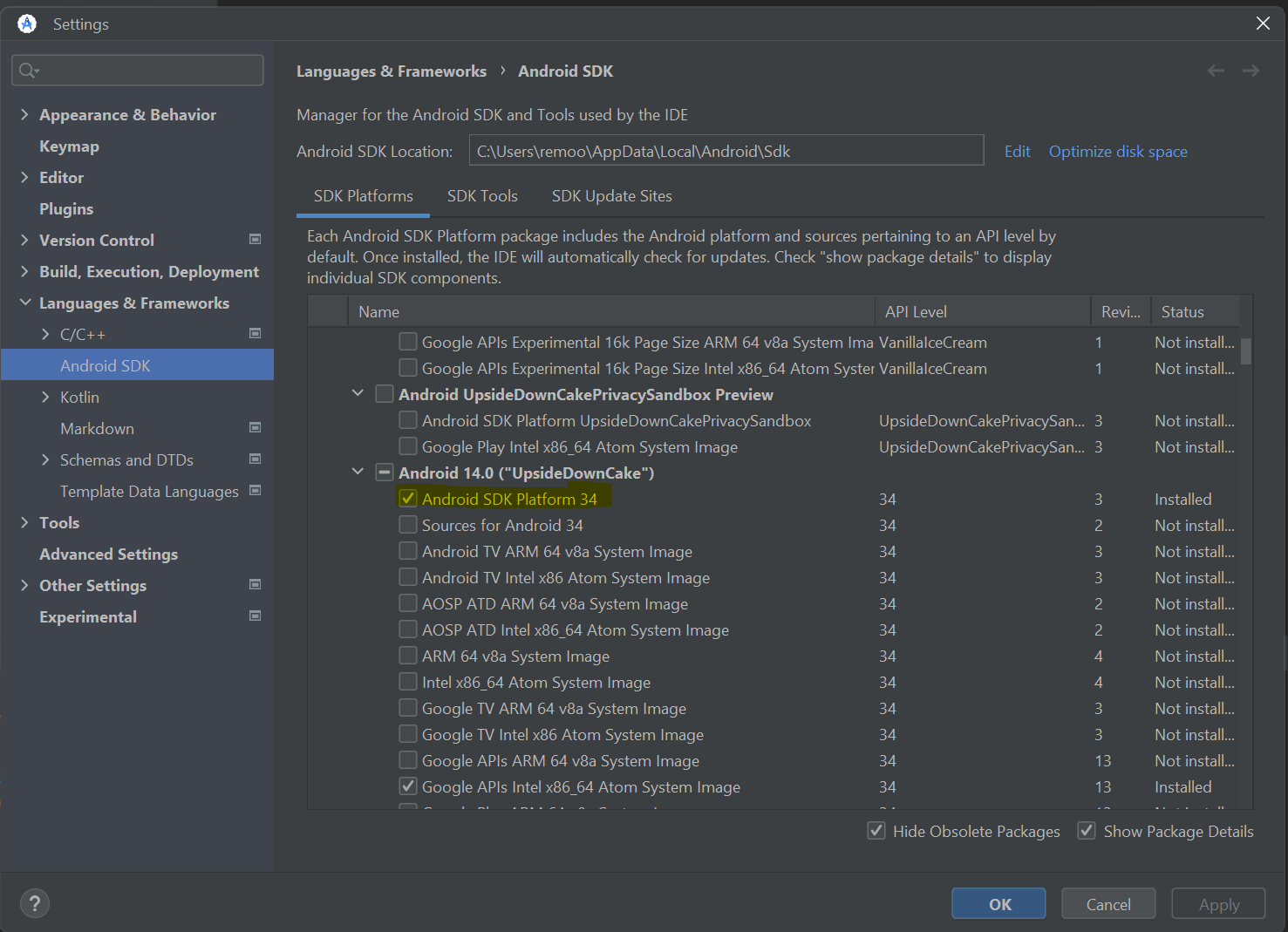Switch to the SDK Tools tab
This screenshot has height=932, width=1288.
[x=482, y=195]
